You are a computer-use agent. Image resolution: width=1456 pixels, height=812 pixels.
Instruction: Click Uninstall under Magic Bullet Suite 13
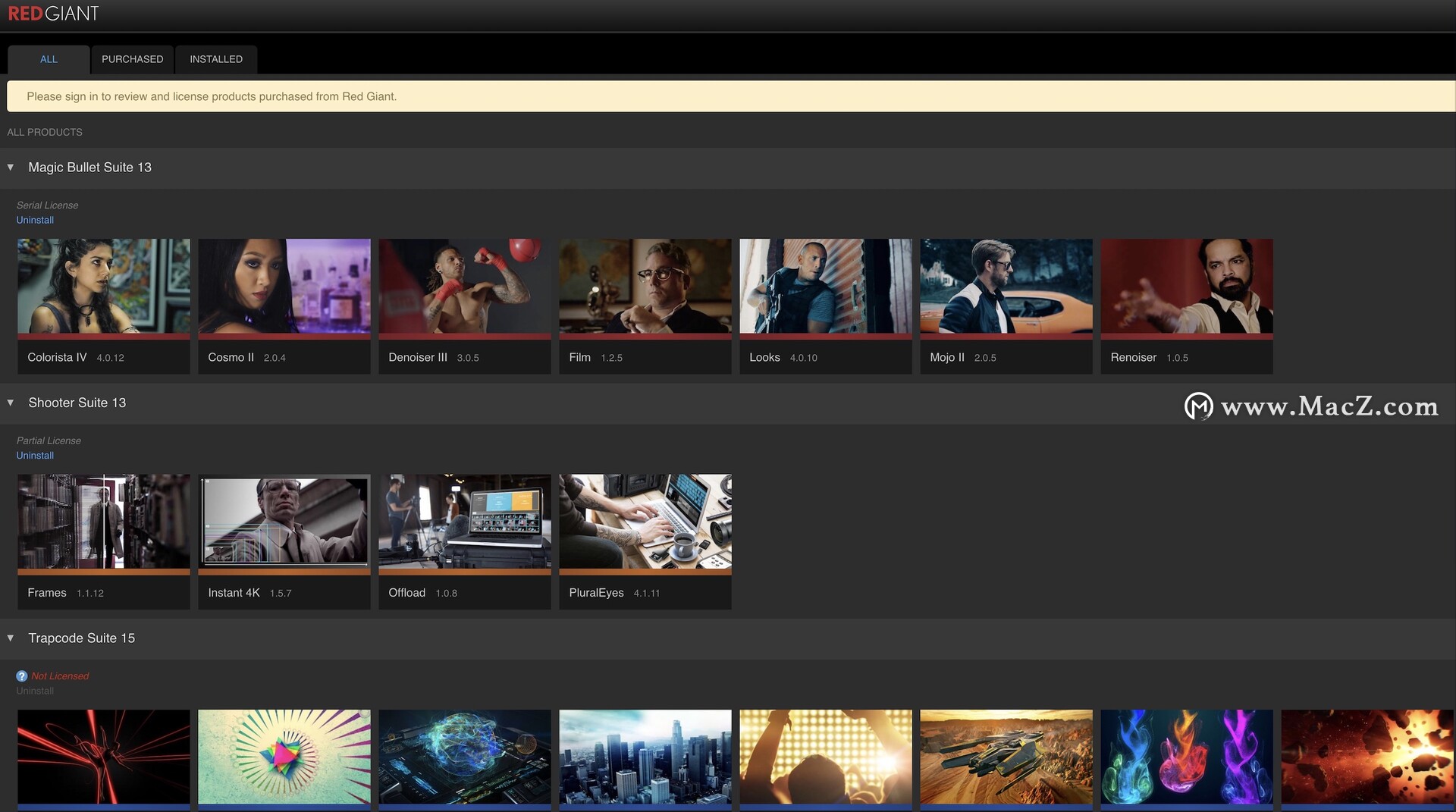point(35,220)
